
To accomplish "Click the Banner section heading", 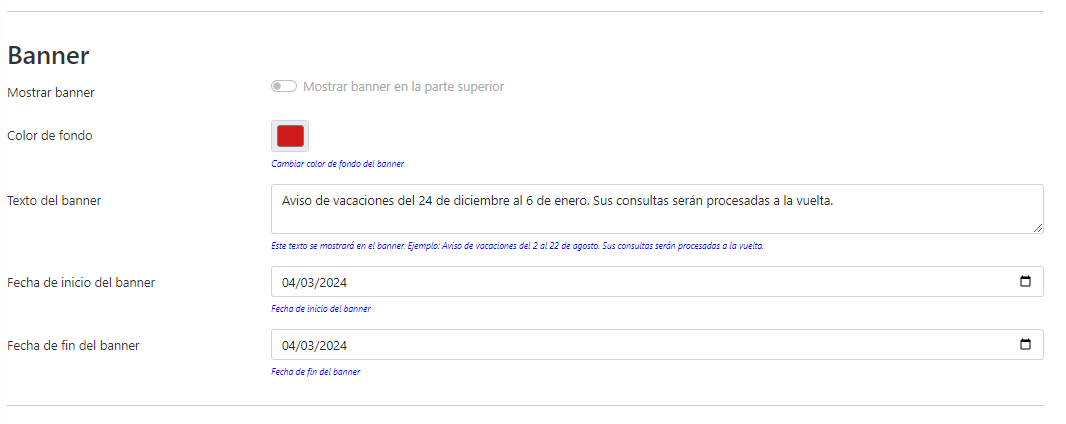I will point(48,56).
